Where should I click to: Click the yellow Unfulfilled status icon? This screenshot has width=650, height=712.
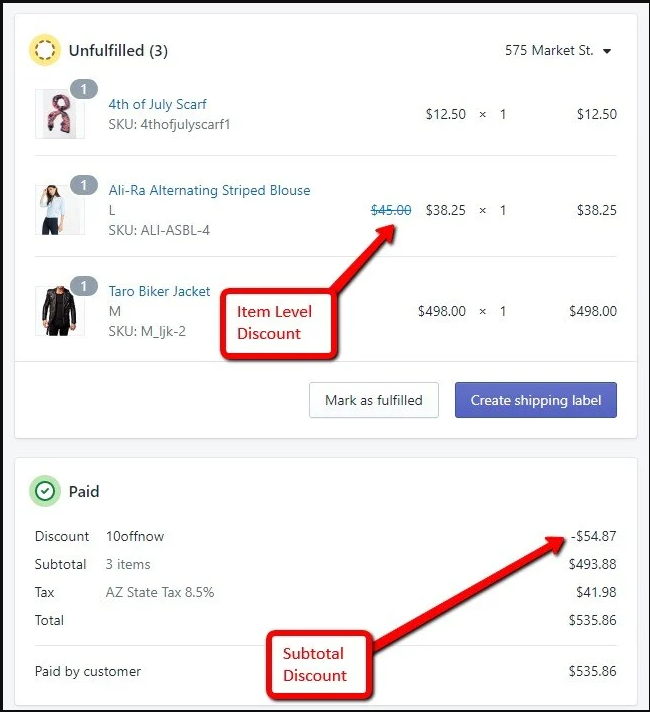[x=45, y=50]
